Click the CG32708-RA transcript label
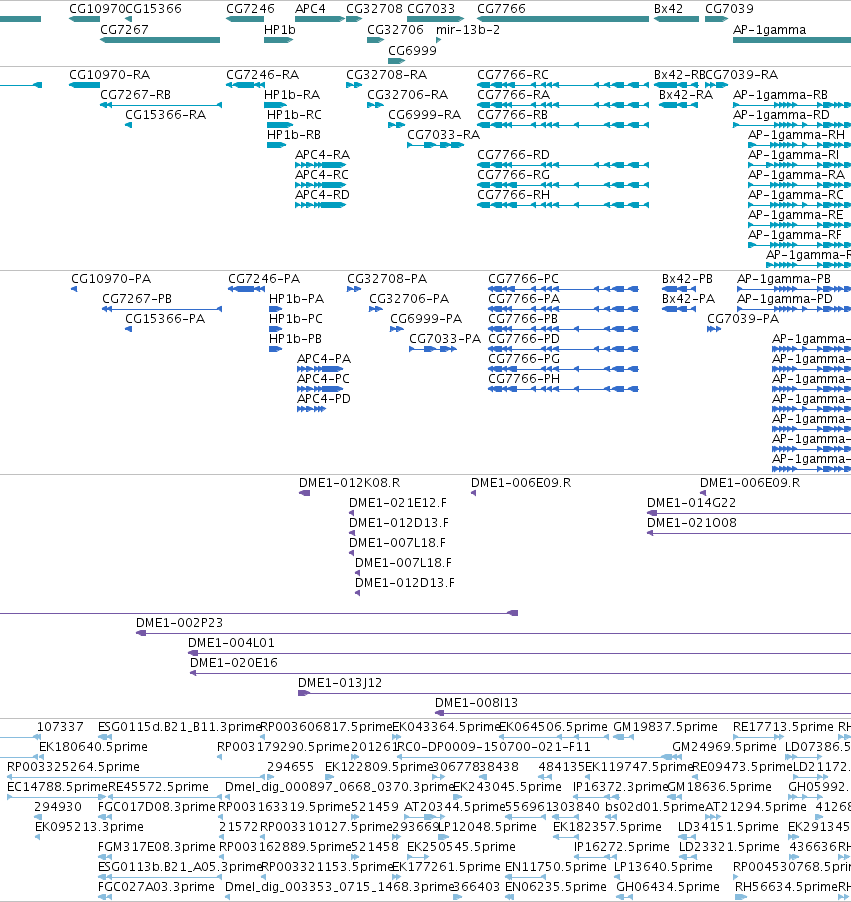 coord(386,75)
